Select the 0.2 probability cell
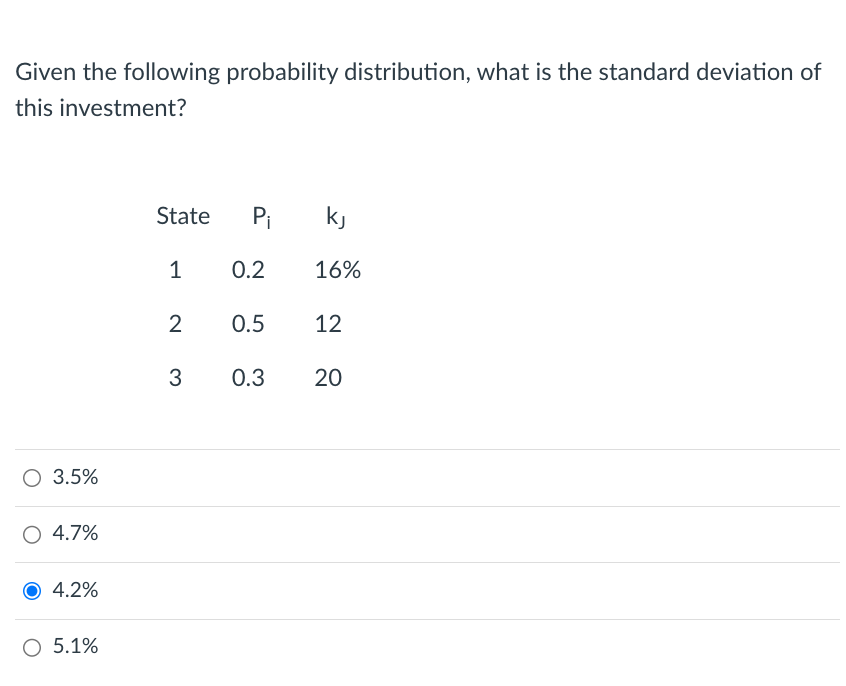The image size is (846, 686). pyautogui.click(x=248, y=269)
